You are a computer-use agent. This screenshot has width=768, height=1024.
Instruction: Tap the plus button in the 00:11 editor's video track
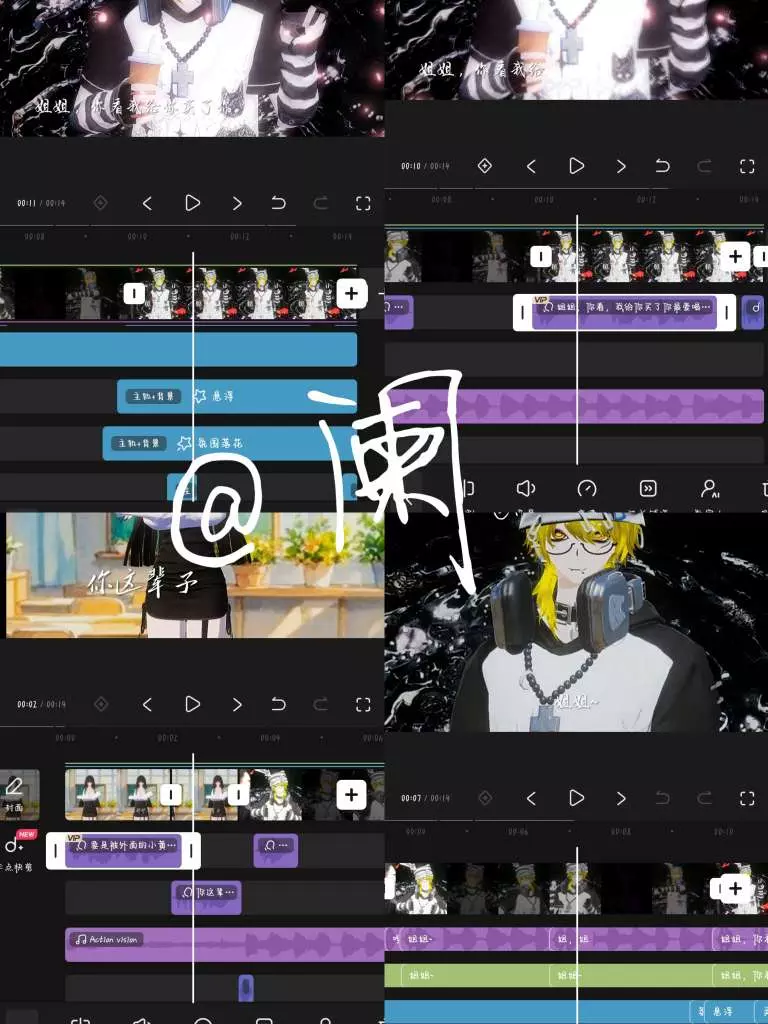point(351,293)
